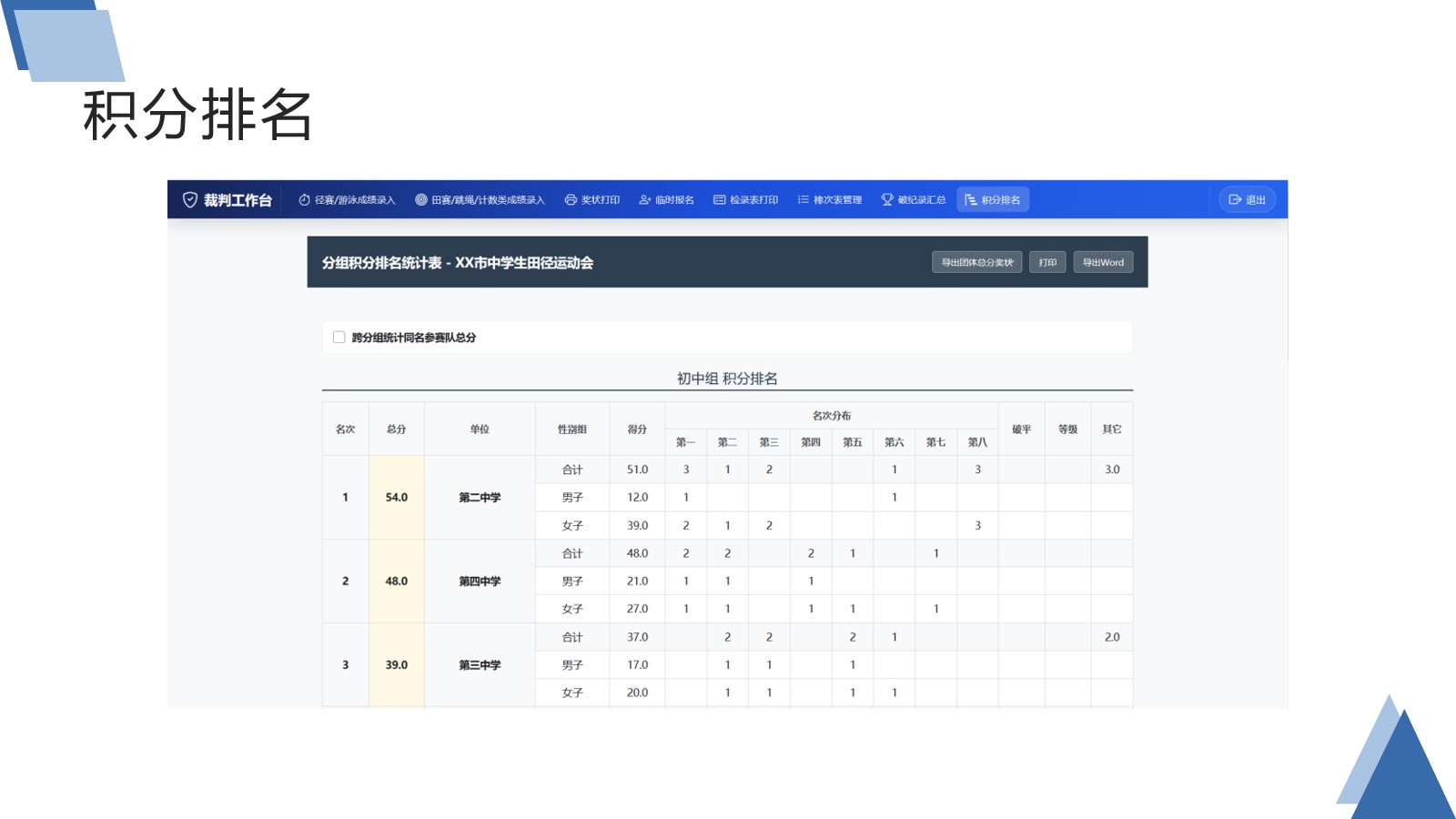The image size is (1456, 819).
Task: Enable the 跨分组统计同名参赛队总分 checkbox
Action: tap(339, 338)
